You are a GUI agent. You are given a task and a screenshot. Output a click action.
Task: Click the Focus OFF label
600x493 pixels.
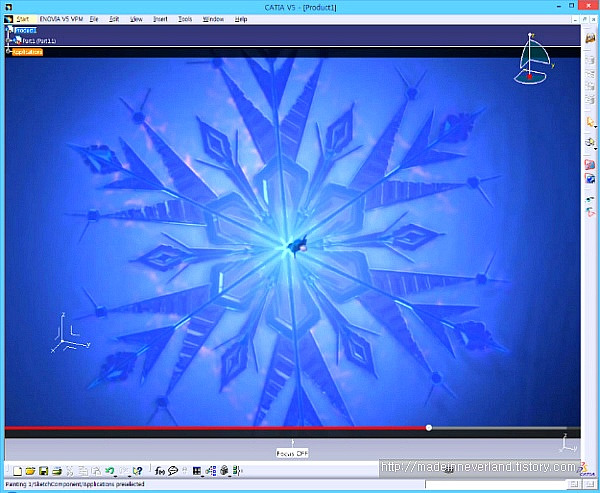(x=292, y=454)
